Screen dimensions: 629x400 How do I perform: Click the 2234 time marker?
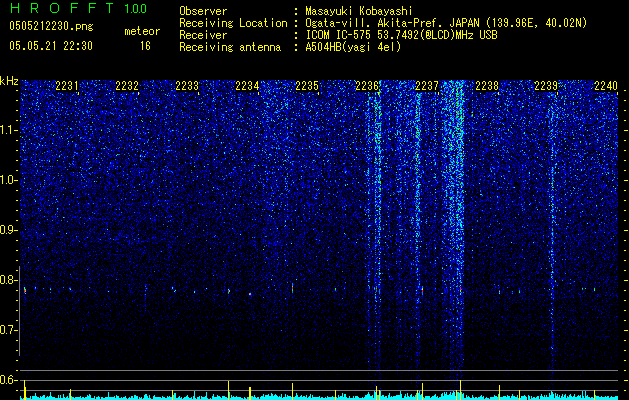pos(247,85)
